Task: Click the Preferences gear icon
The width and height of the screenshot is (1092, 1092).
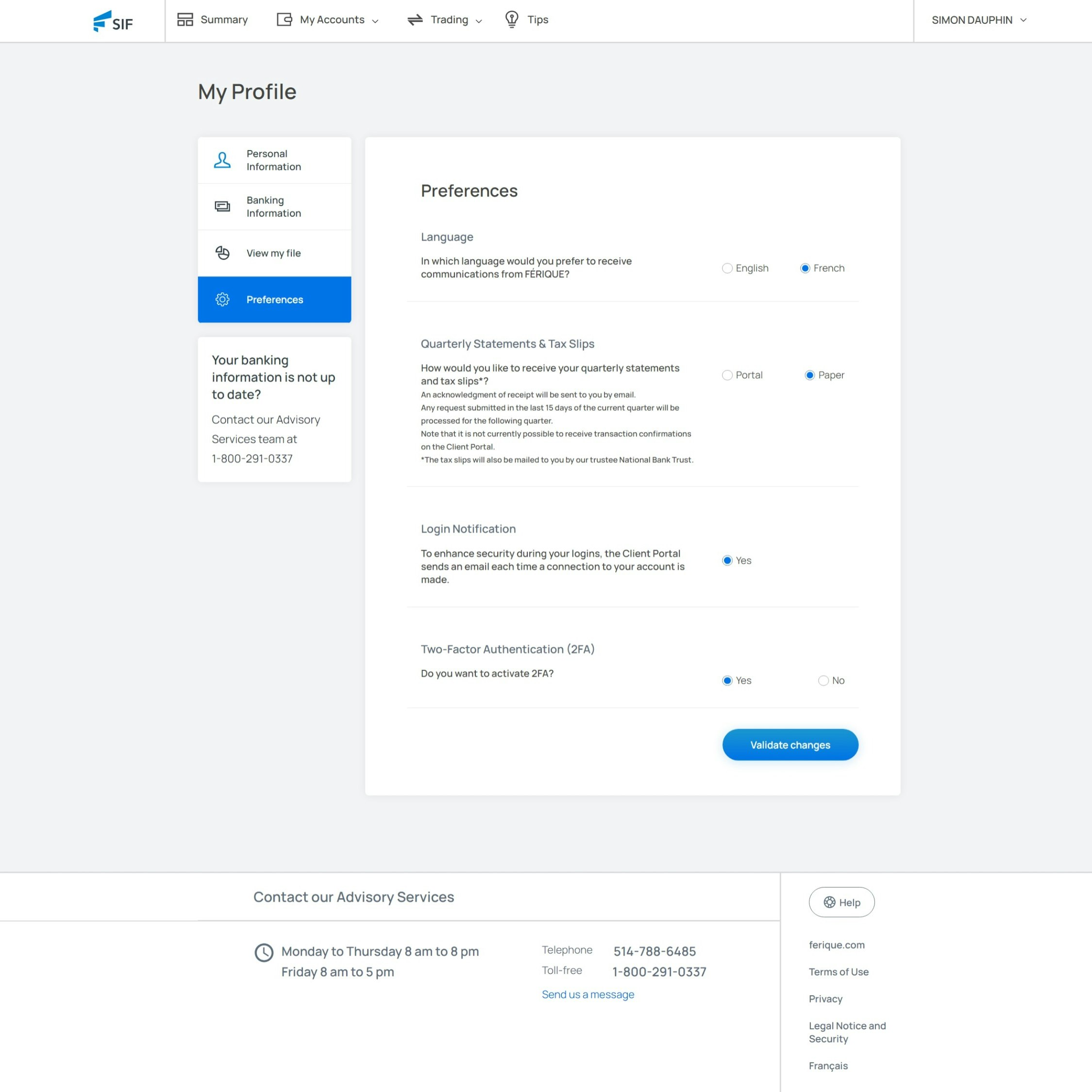Action: tap(222, 300)
